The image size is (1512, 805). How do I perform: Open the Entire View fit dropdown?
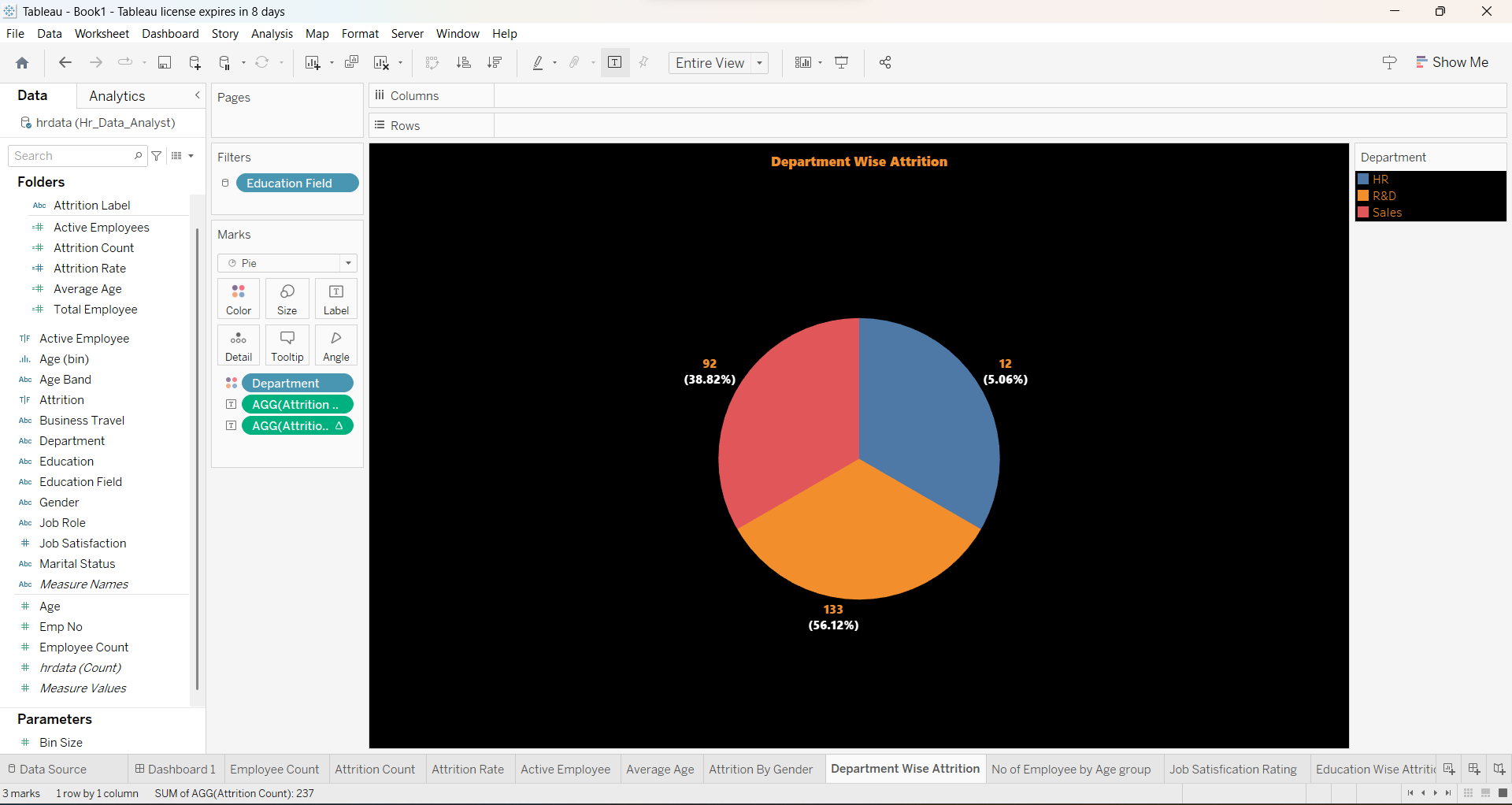[758, 63]
